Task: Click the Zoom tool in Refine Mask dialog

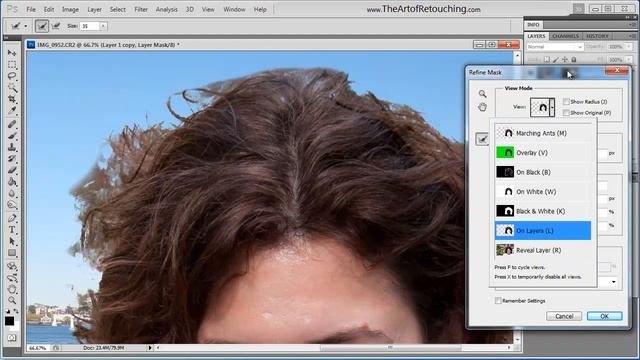Action: 482,94
